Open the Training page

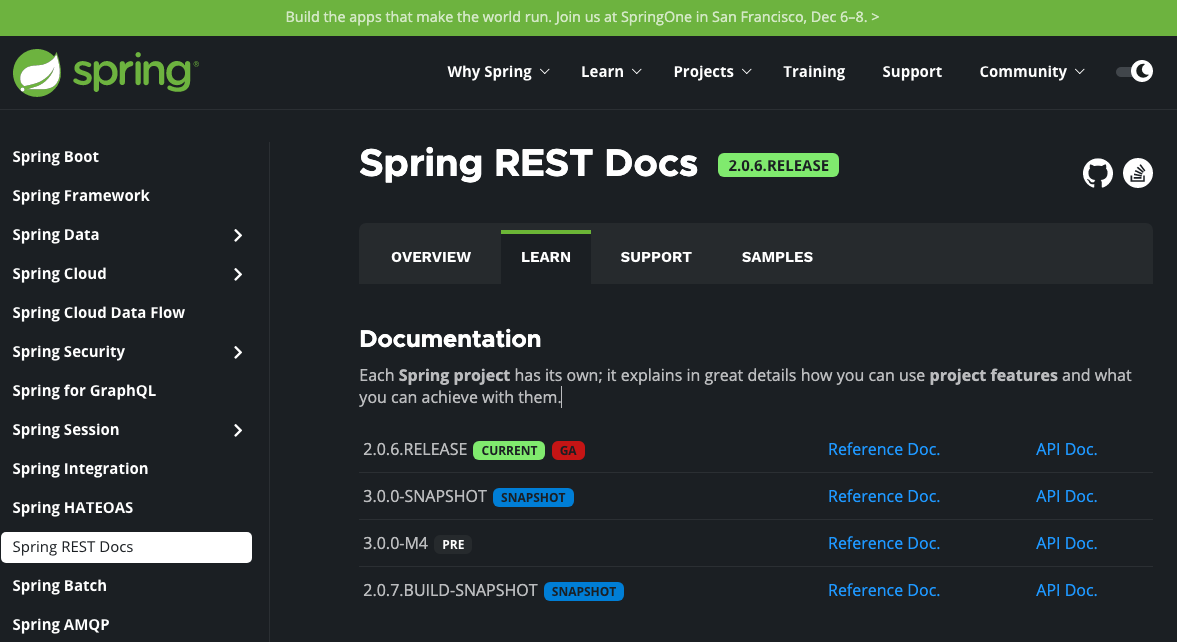814,71
